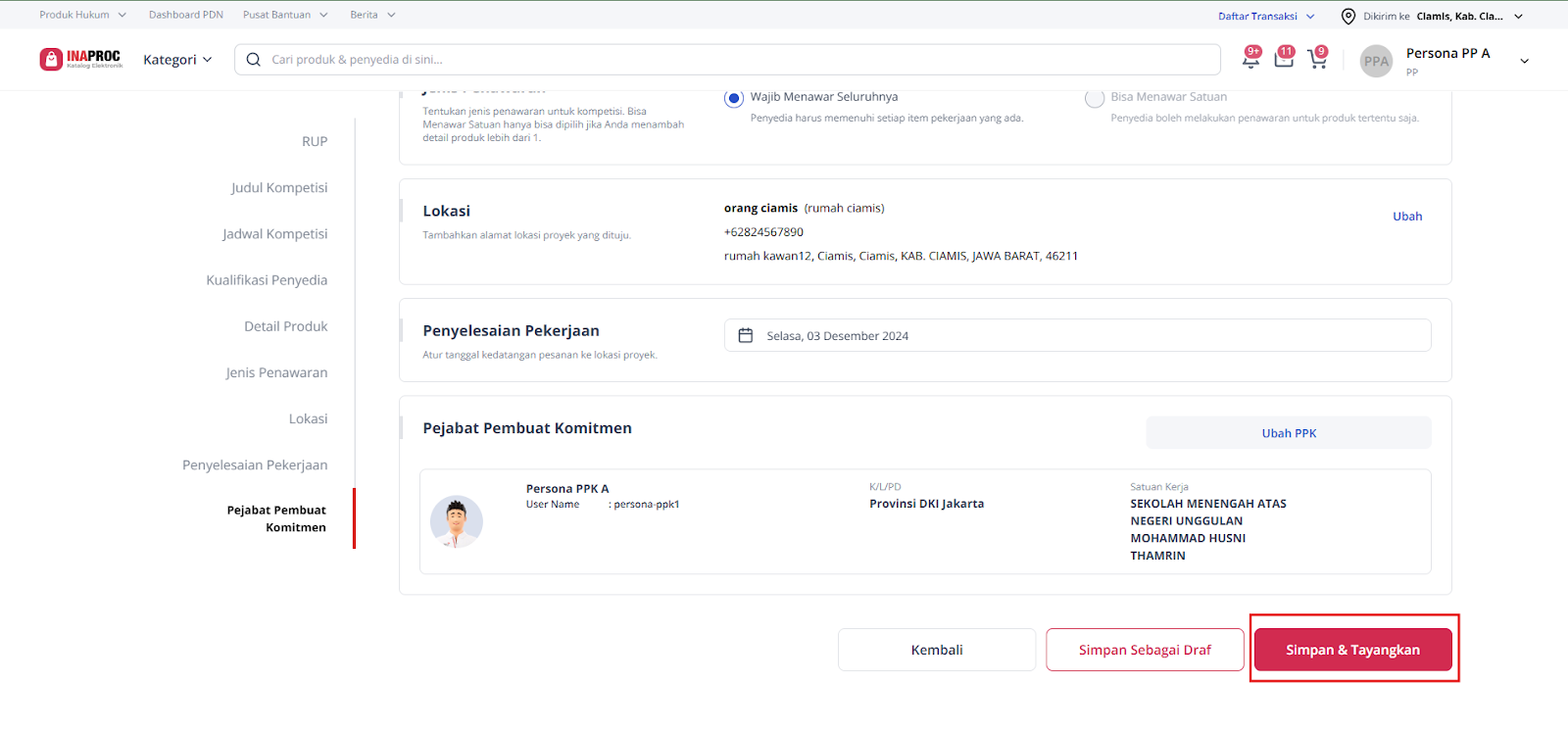The image size is (1568, 733).
Task: Click the delivery location pin icon
Action: tap(1348, 17)
